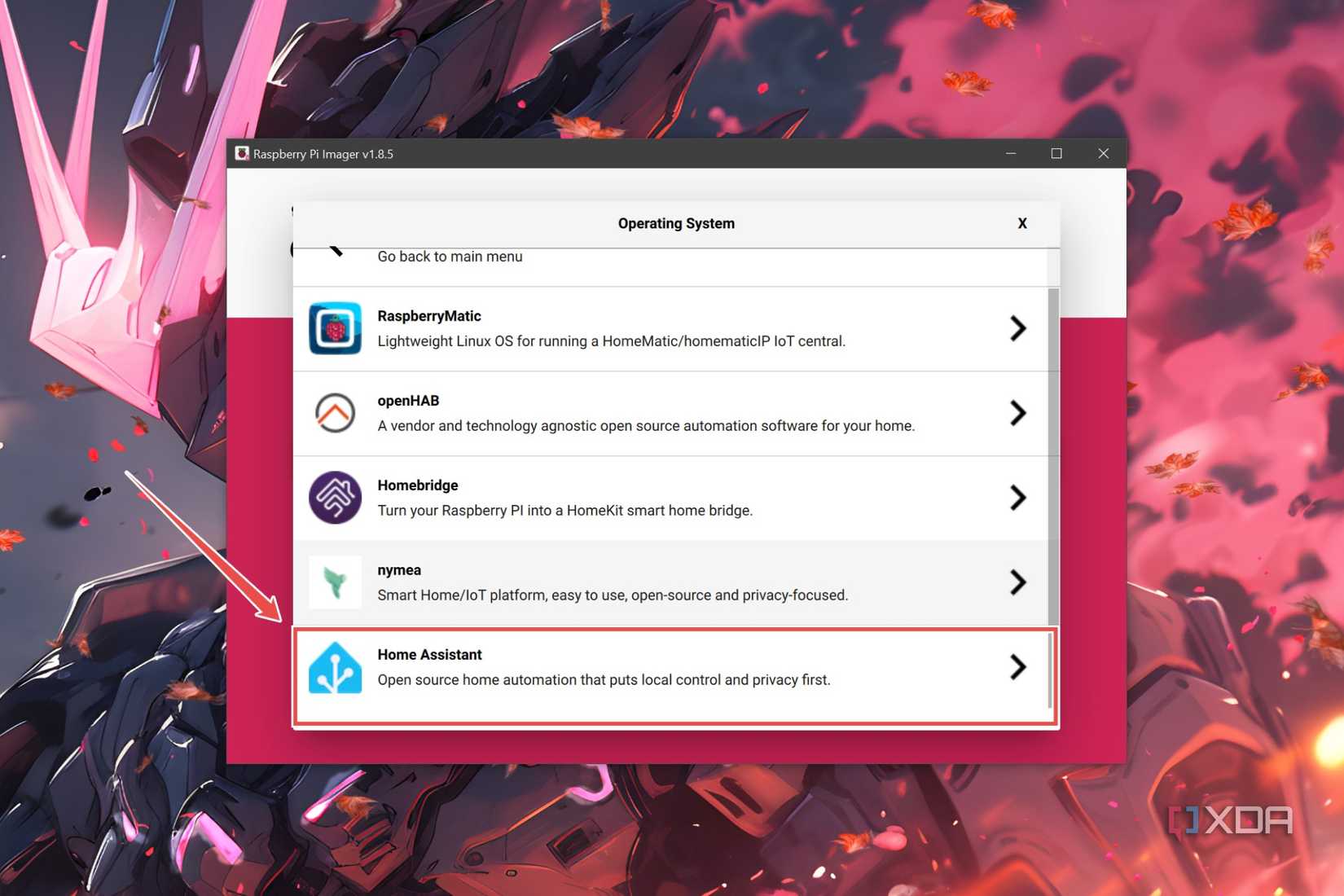Image resolution: width=1344 pixels, height=896 pixels.
Task: Expand the openHAB entry chevron
Action: 1017,413
